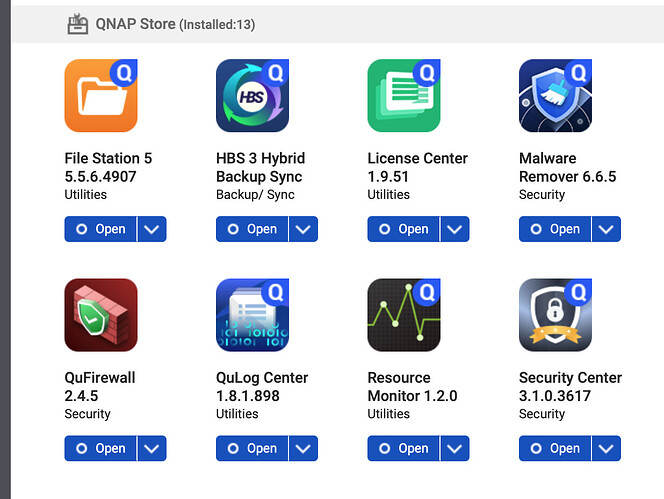The width and height of the screenshot is (664, 499).
Task: Click the HBS 3 Hybrid Backup Sync title
Action: [x=260, y=167]
